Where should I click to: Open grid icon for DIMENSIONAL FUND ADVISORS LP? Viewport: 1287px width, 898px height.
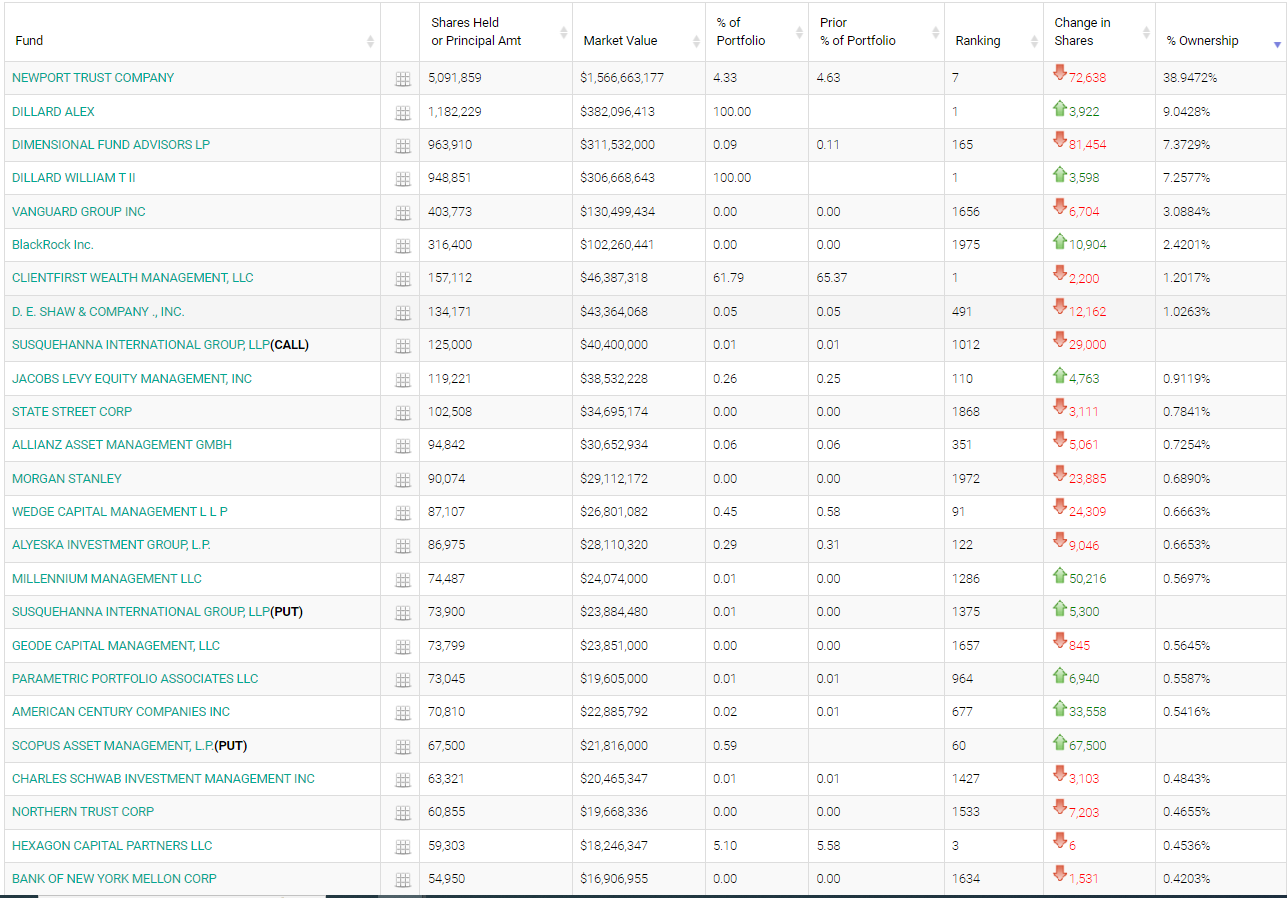[x=403, y=146]
